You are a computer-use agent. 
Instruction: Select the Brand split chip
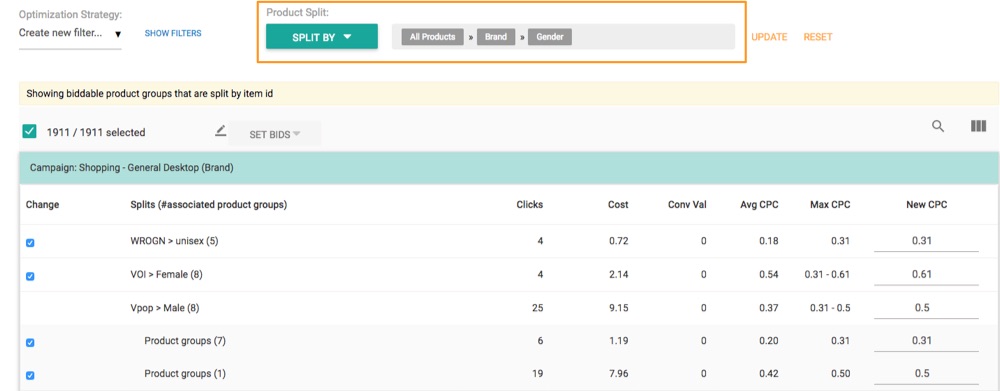pyautogui.click(x=496, y=37)
